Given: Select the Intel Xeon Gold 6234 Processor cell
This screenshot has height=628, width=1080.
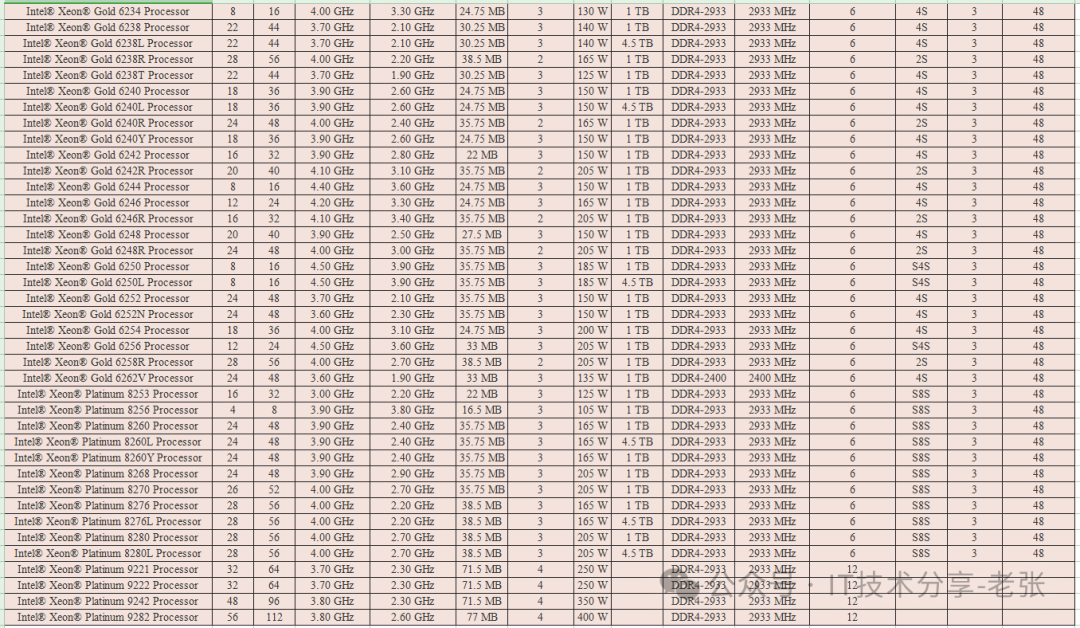Looking at the screenshot, I should pyautogui.click(x=107, y=12).
